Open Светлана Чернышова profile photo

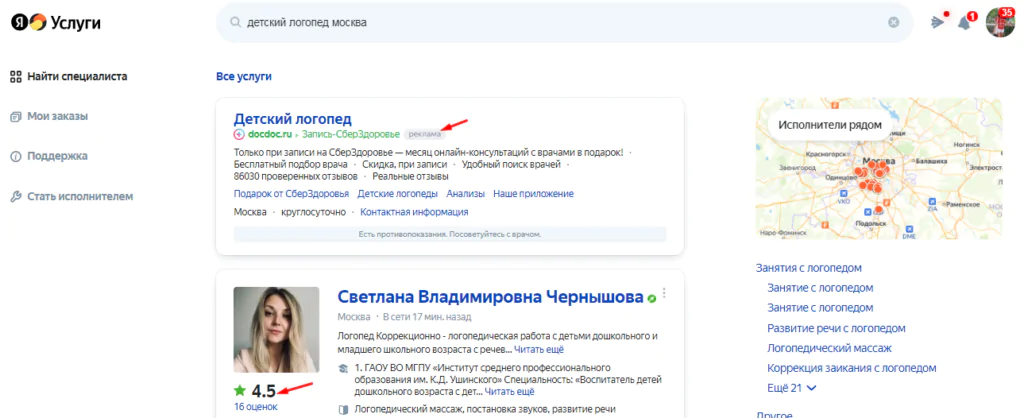click(276, 329)
